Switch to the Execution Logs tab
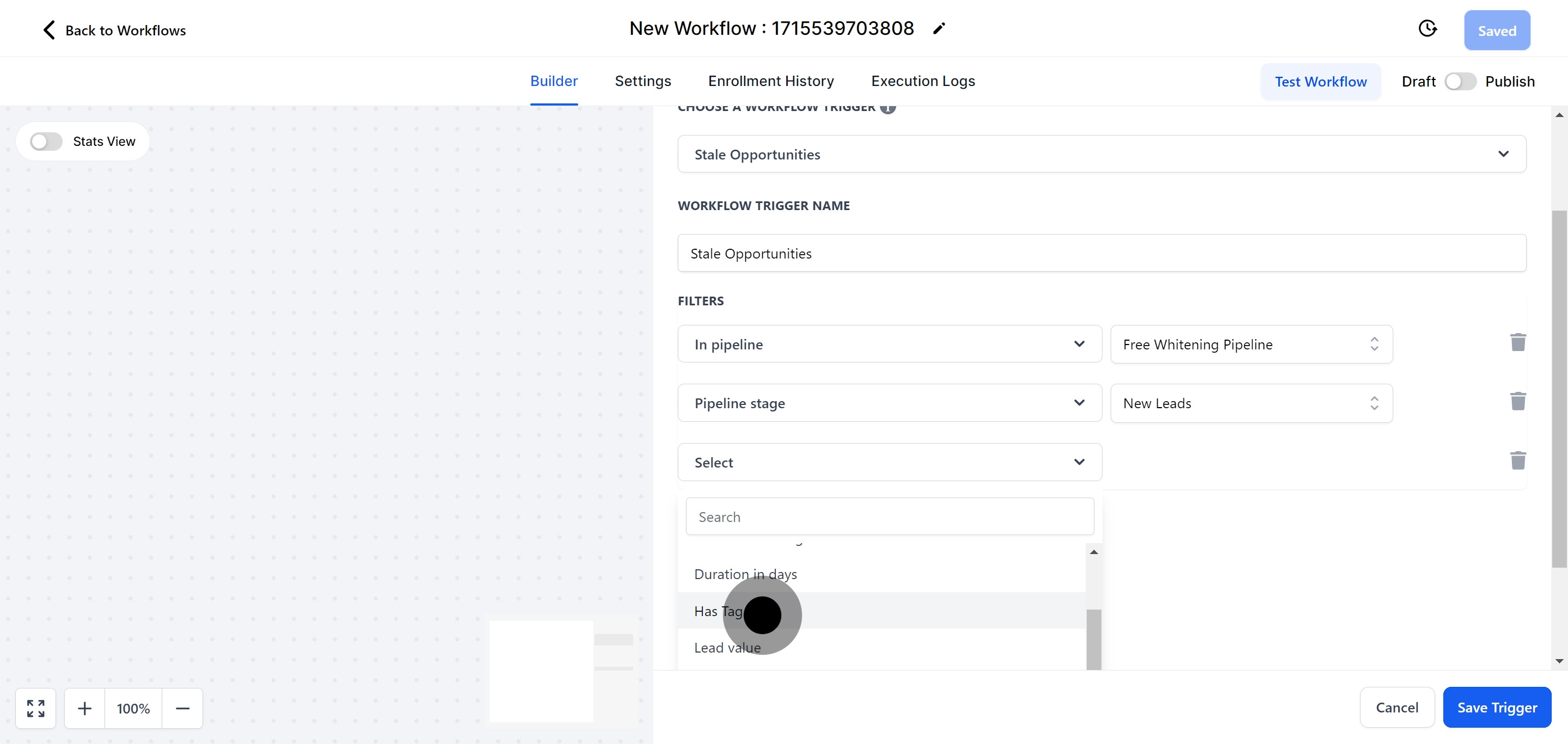Screen dimensions: 1568x744 (x=923, y=81)
